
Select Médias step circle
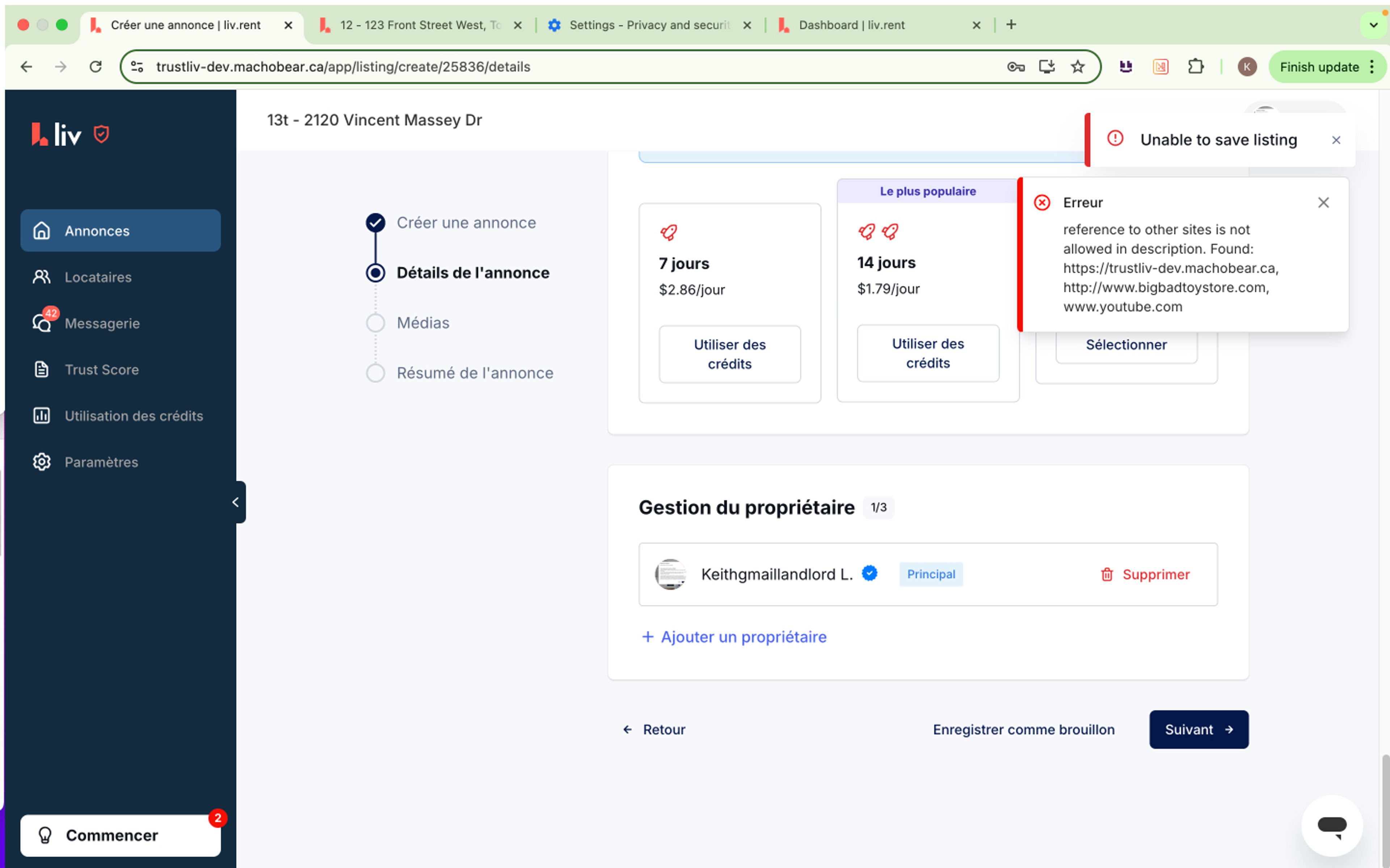[x=375, y=323]
